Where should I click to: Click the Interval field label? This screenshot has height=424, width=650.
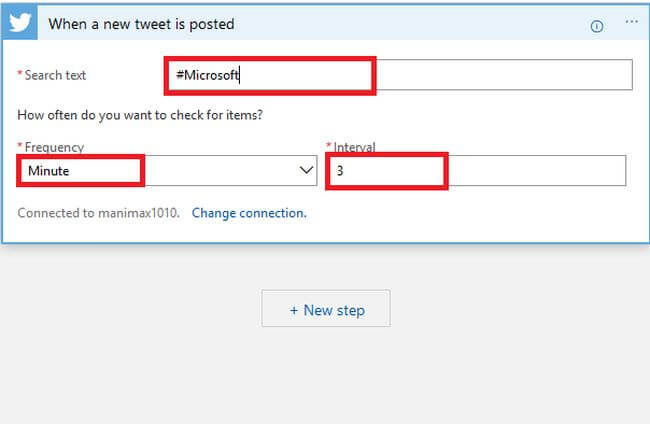354,147
